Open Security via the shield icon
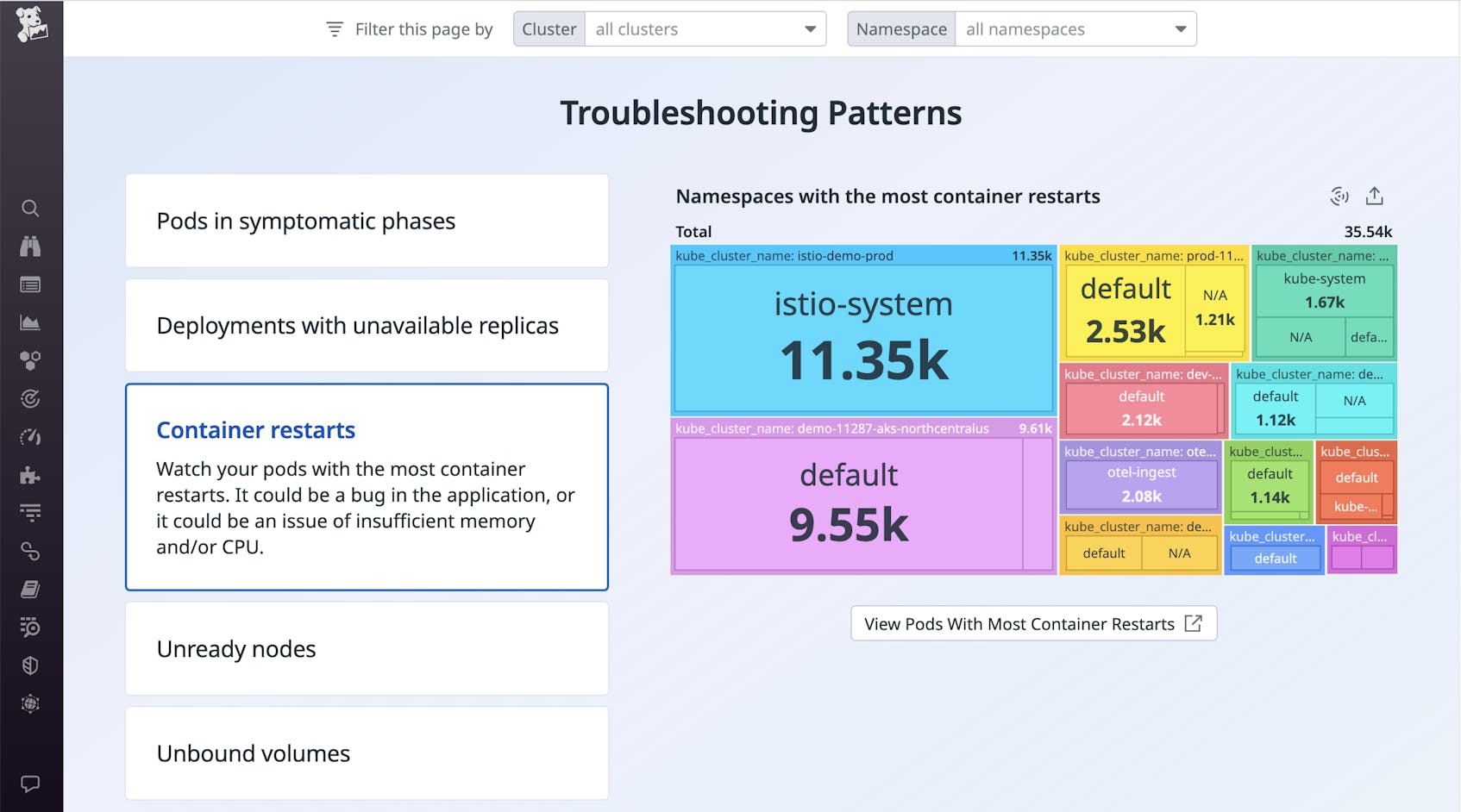 point(31,665)
